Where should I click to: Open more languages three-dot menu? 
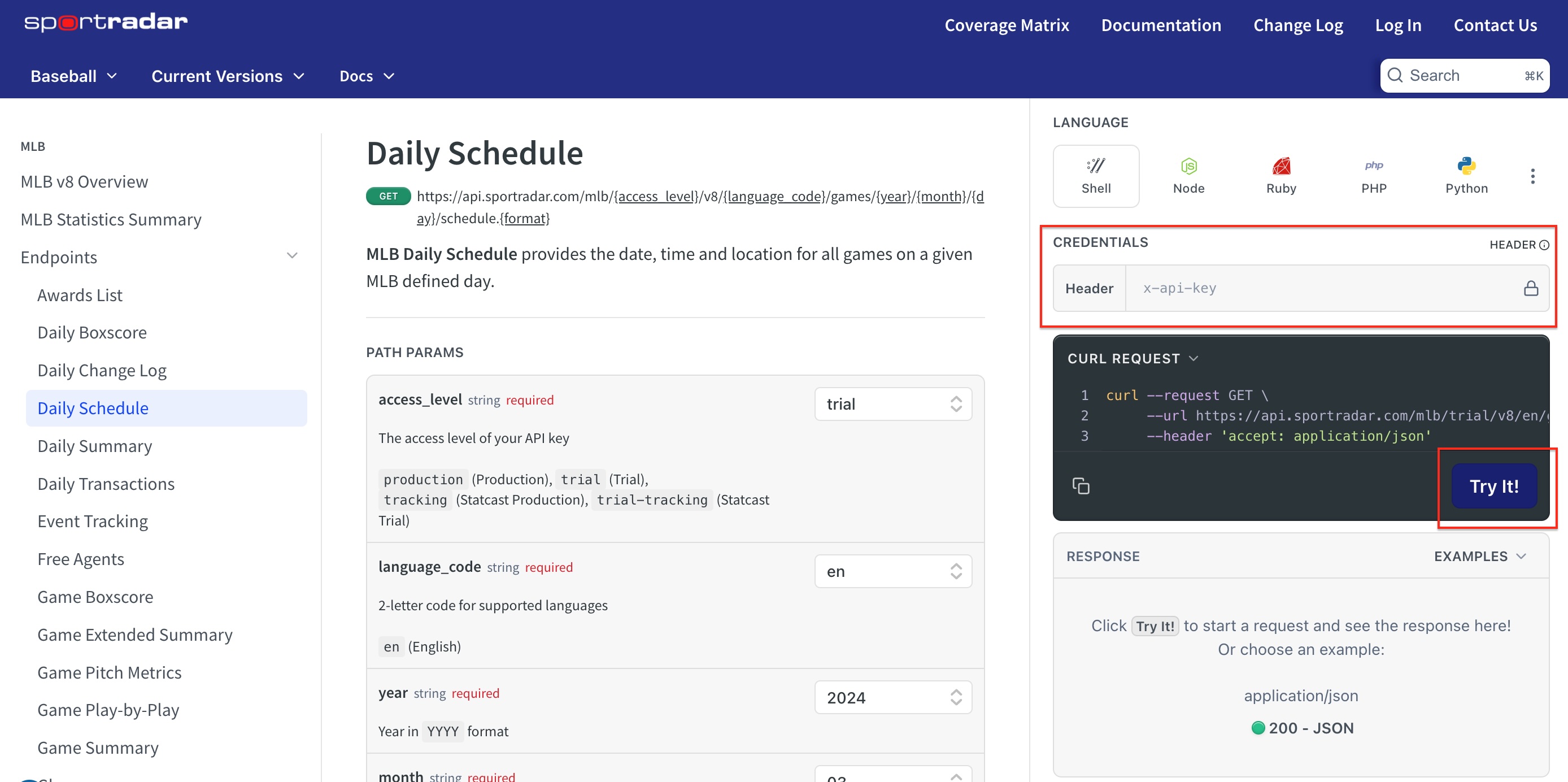pos(1532,176)
